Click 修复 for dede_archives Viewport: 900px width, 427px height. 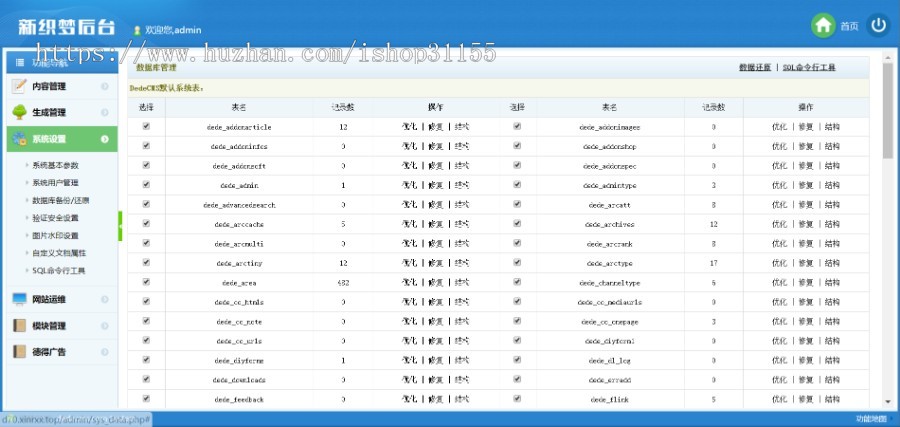tap(806, 224)
